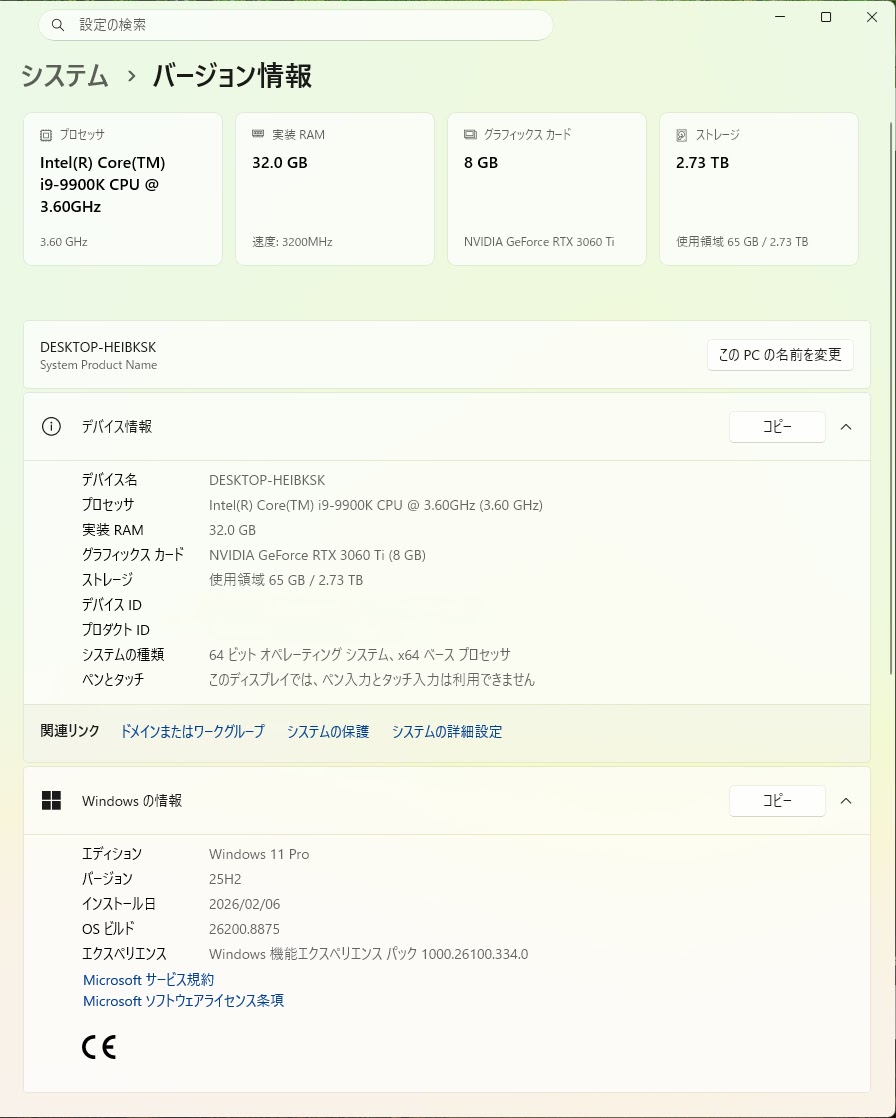Viewport: 896px width, 1118px height.
Task: Open ドメインまたはワークグループ link
Action: (192, 732)
